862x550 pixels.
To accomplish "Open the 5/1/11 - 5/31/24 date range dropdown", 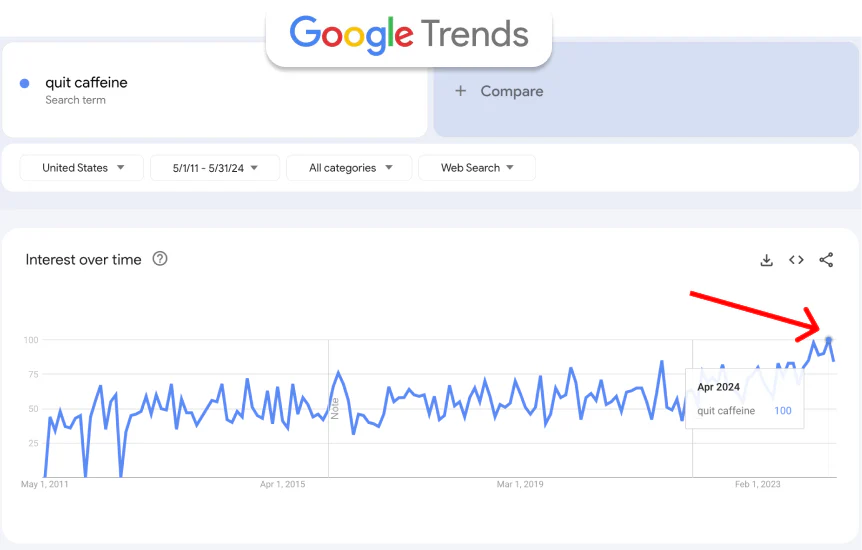I will [215, 168].
